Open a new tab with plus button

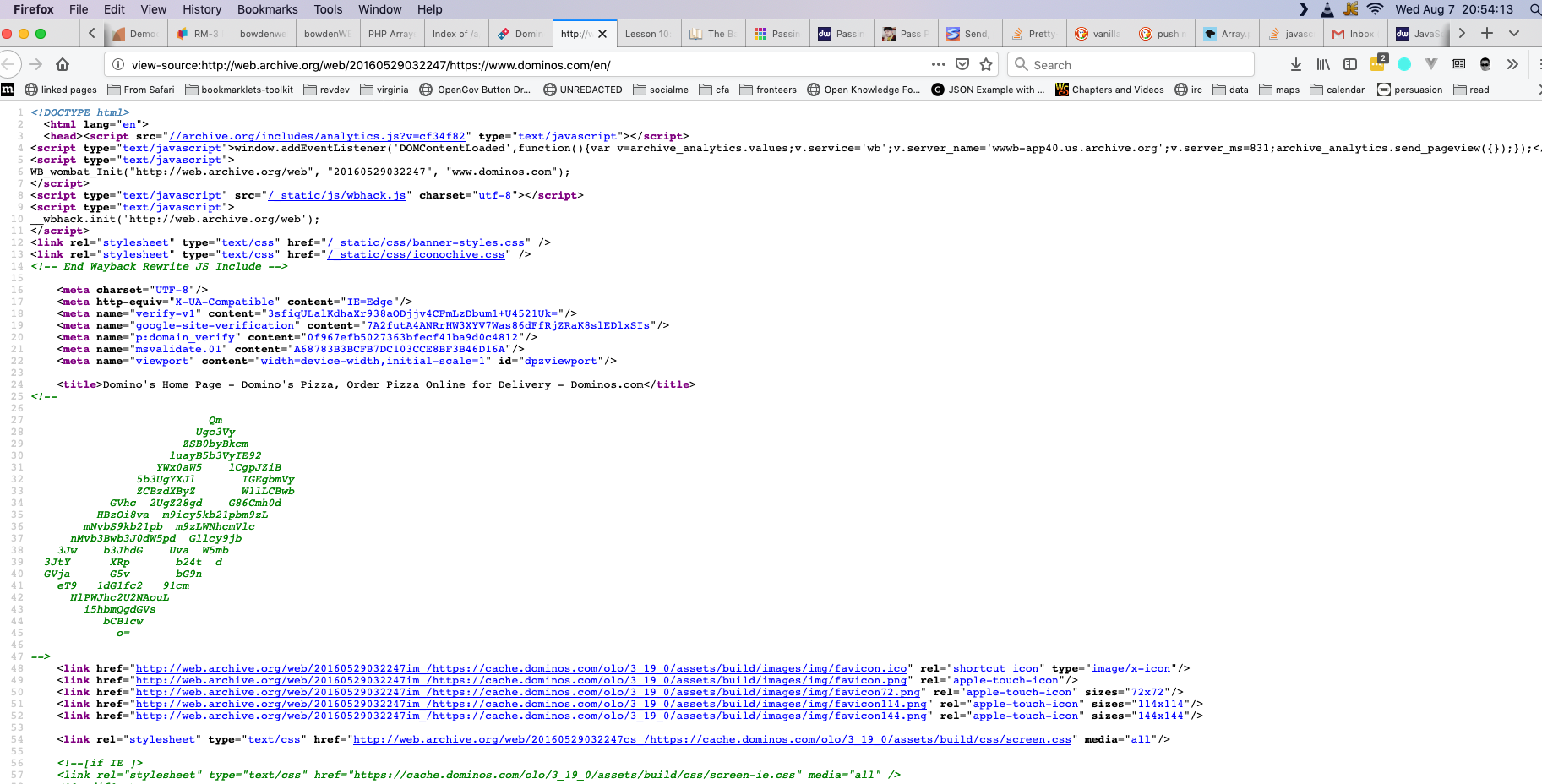(1487, 33)
